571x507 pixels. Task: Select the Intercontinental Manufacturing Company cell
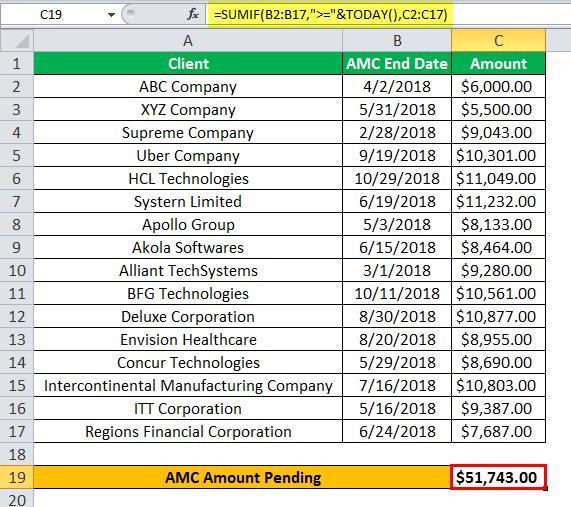[x=188, y=385]
